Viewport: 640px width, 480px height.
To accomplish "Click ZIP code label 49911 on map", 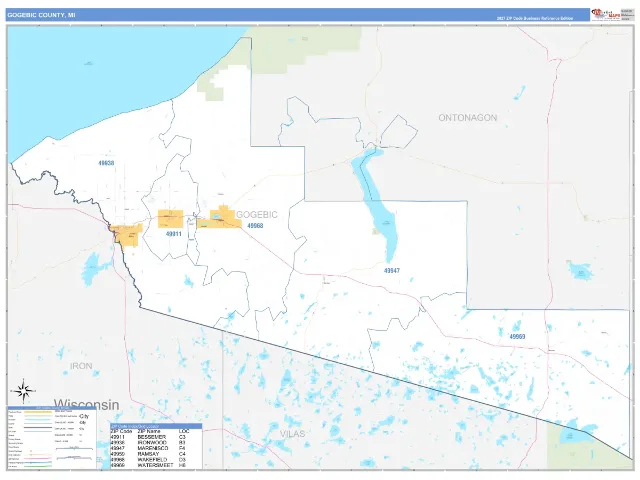I will pyautogui.click(x=174, y=234).
